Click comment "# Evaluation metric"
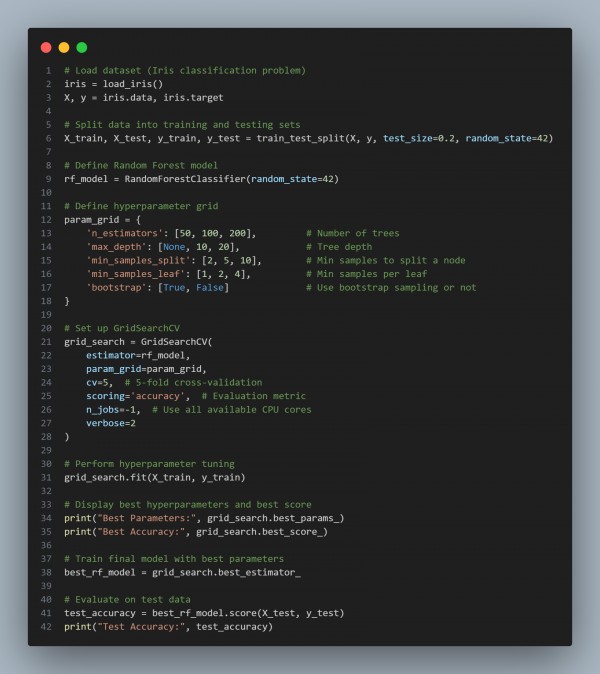The width and height of the screenshot is (600, 674). [x=254, y=396]
